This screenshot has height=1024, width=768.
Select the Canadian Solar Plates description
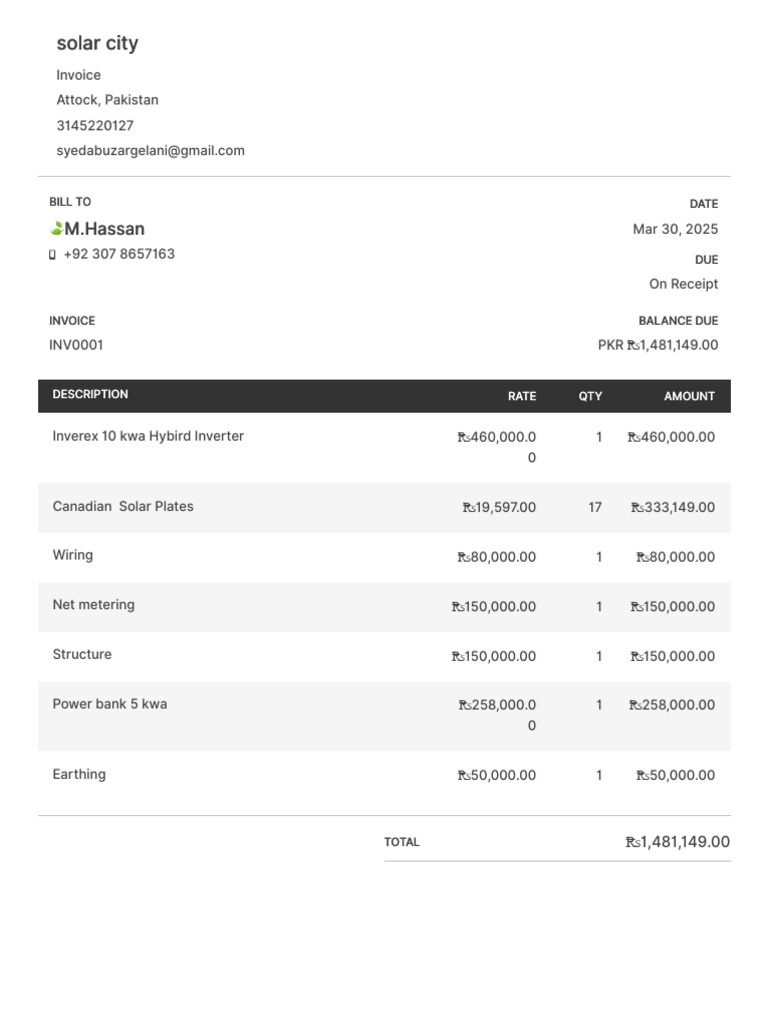click(x=123, y=506)
